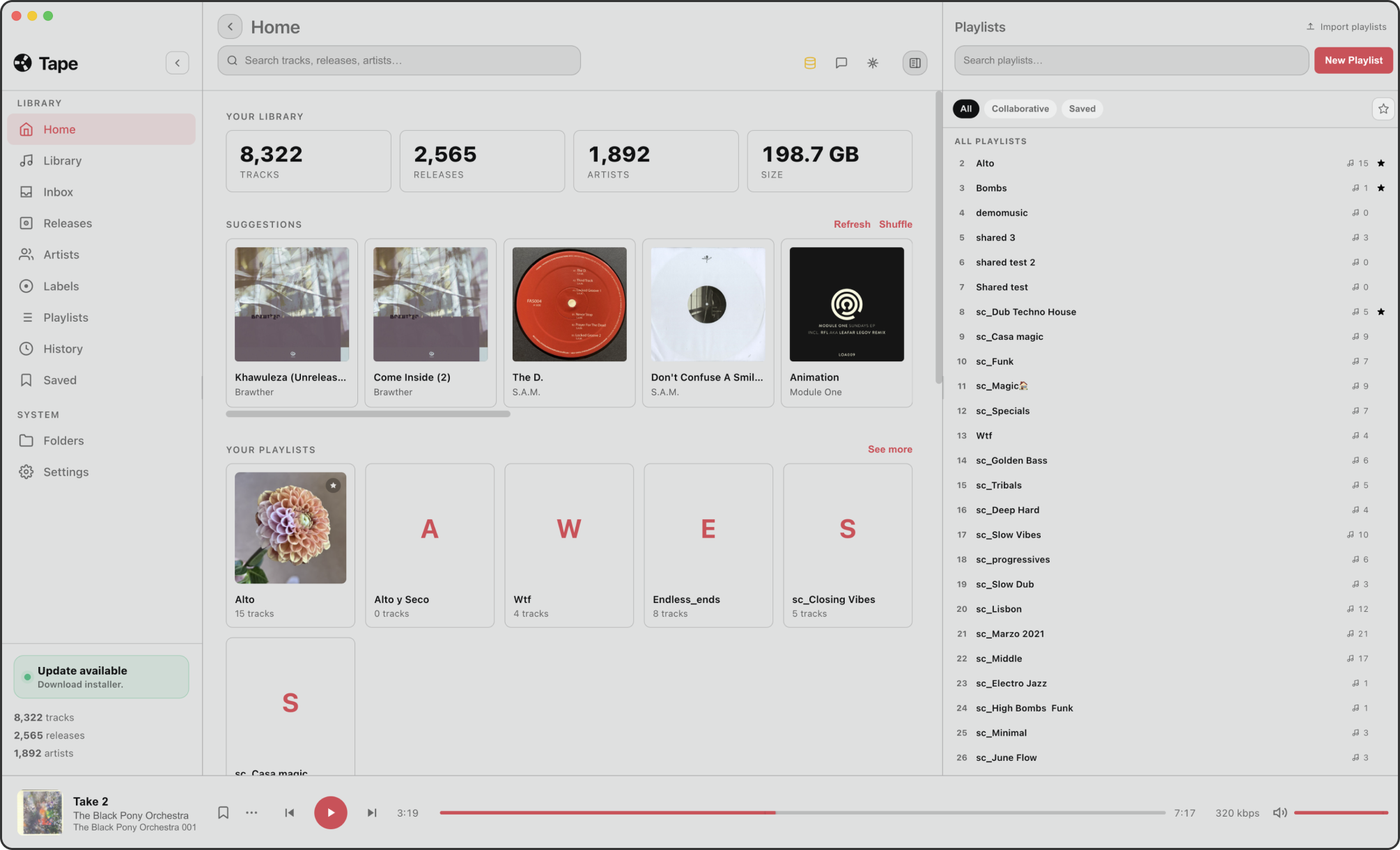Select the Collaborative filter tab
Screen dimensions: 1400x850
click(x=1020, y=109)
